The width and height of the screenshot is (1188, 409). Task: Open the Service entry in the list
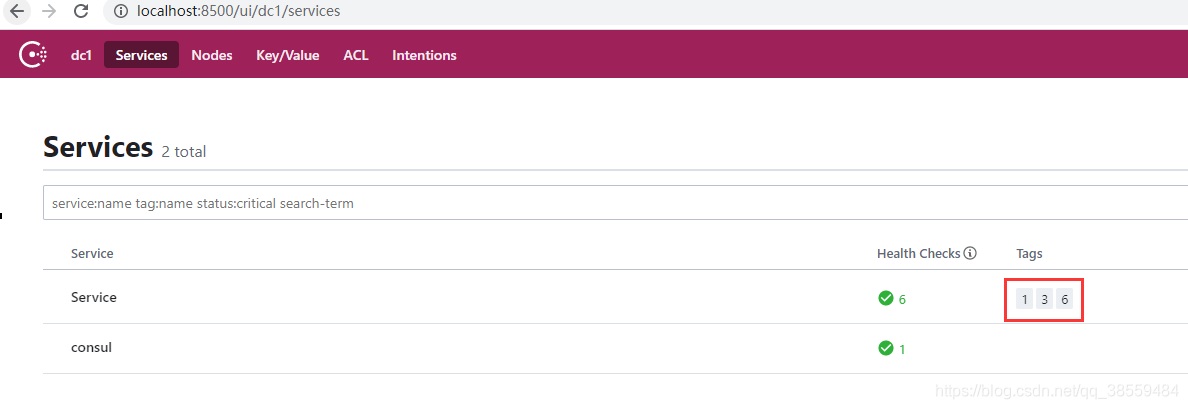(94, 298)
